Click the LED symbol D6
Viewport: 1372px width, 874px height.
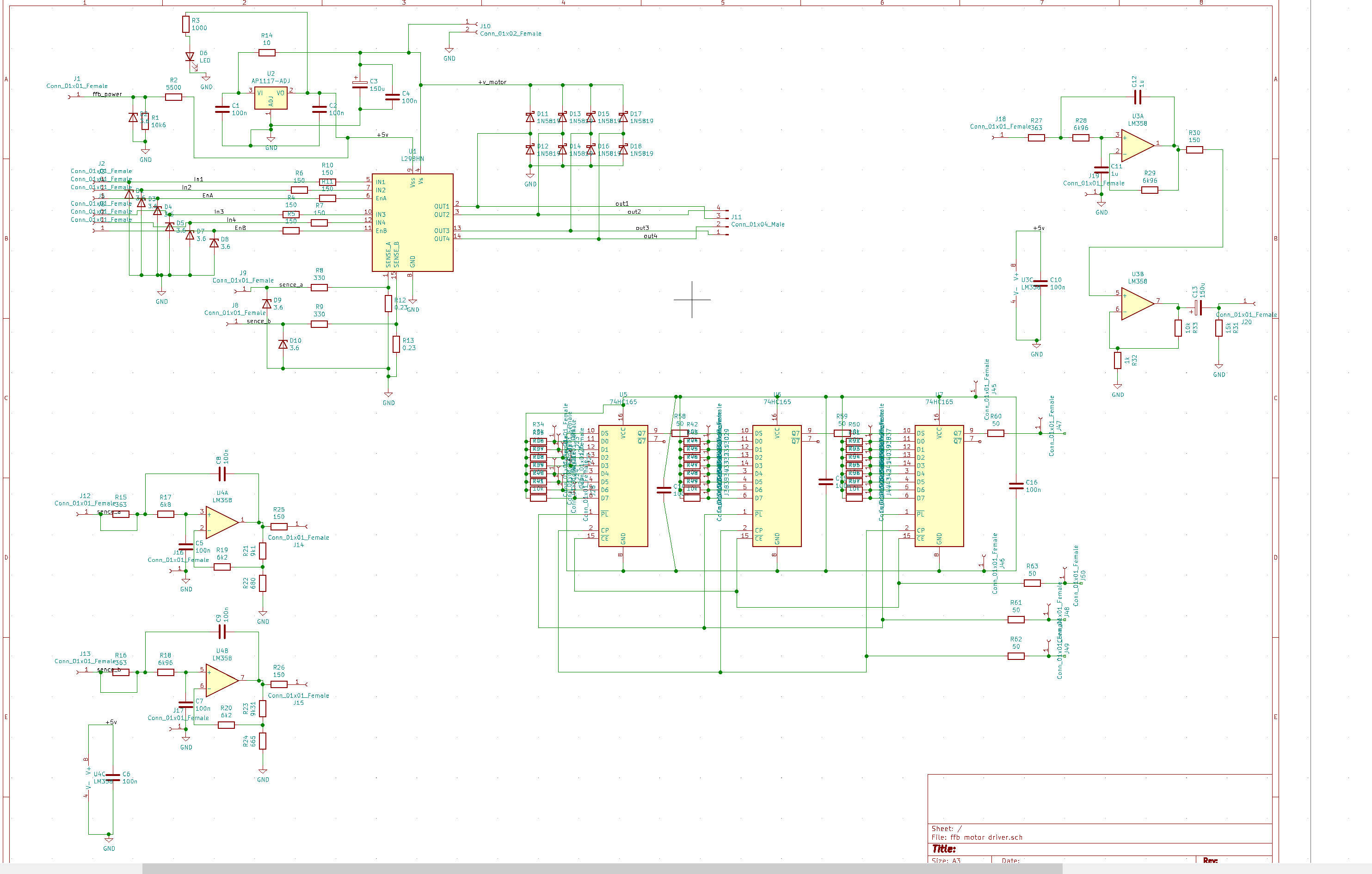pyautogui.click(x=190, y=57)
